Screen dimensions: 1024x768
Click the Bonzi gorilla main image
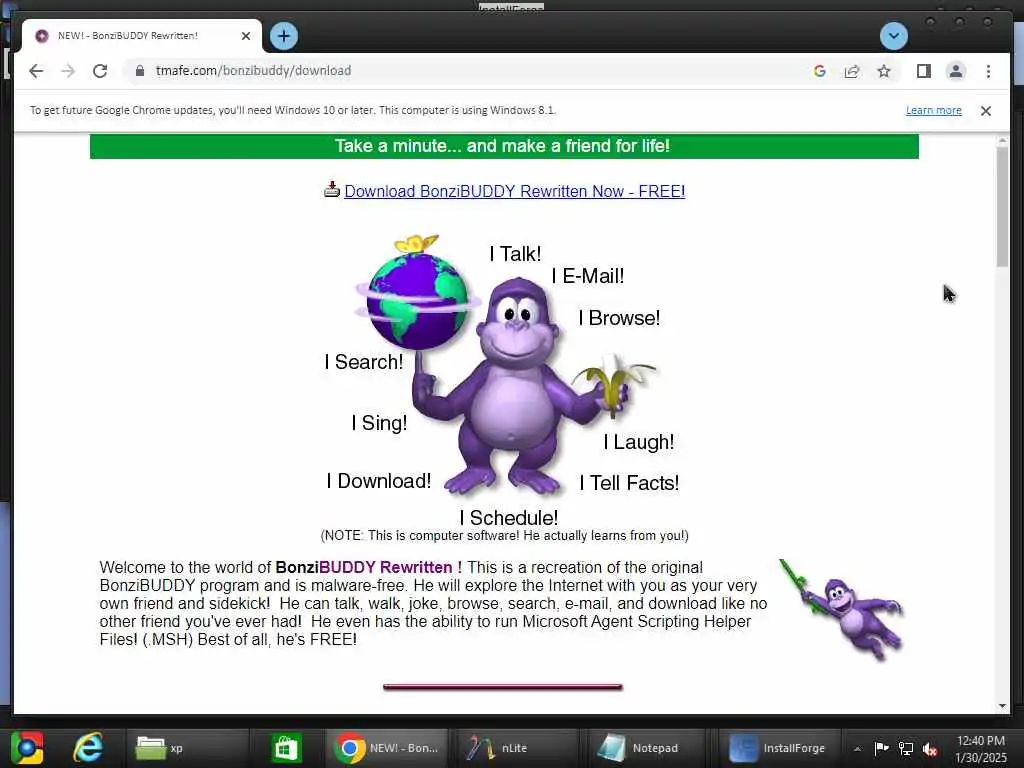click(x=516, y=385)
